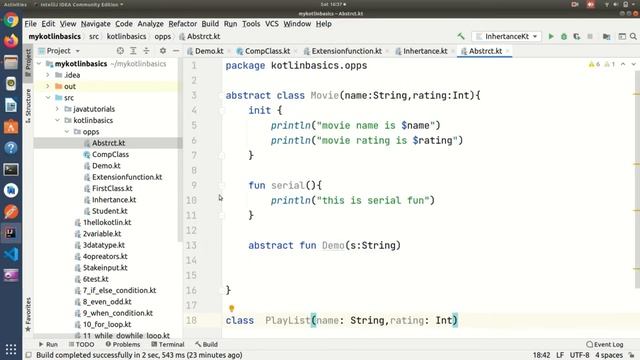Click the Search Everywhere magnifier icon
The image size is (640, 360).
(x=633, y=36)
